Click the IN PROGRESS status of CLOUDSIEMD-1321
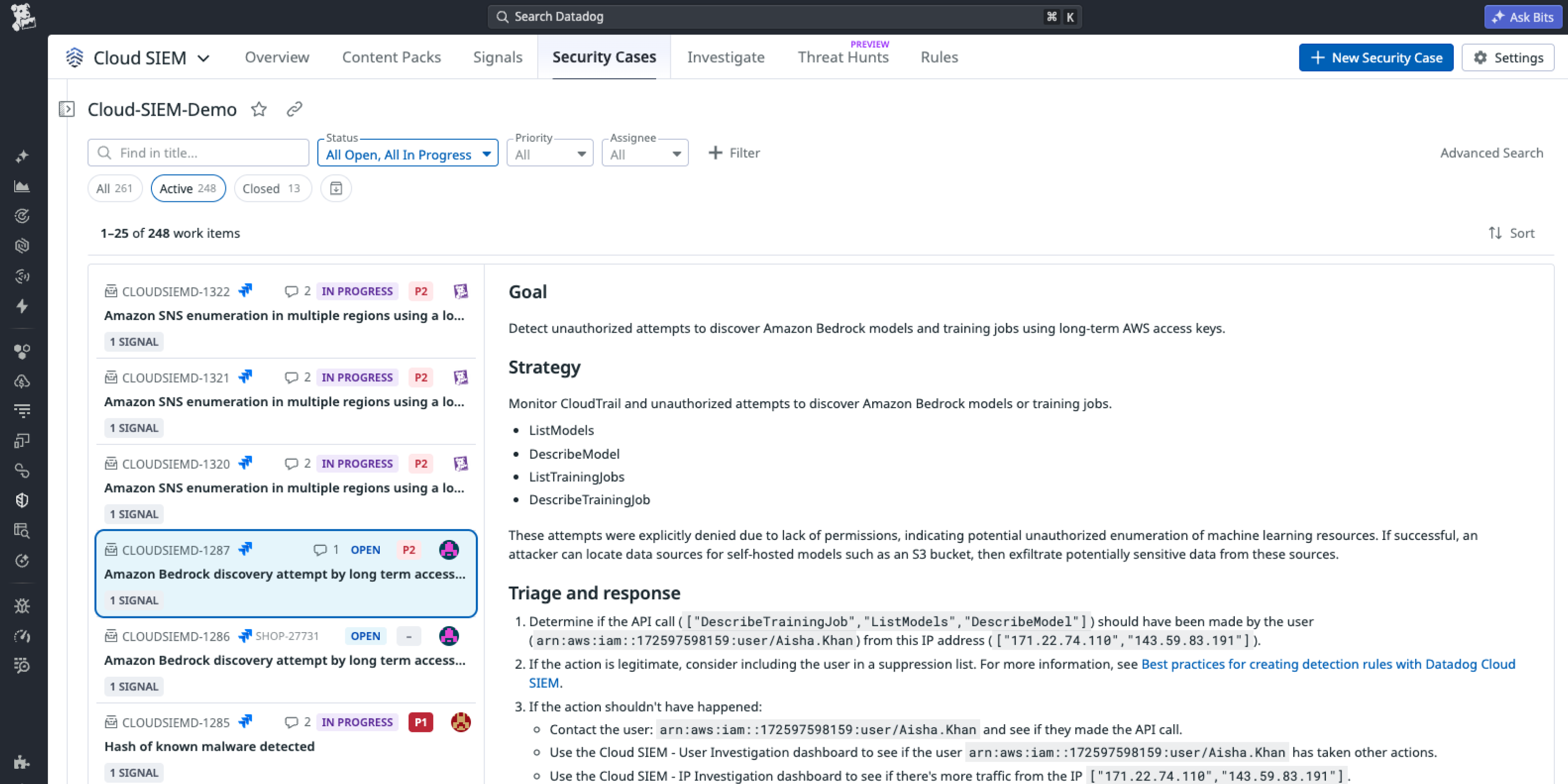The height and width of the screenshot is (784, 1568). pos(357,377)
